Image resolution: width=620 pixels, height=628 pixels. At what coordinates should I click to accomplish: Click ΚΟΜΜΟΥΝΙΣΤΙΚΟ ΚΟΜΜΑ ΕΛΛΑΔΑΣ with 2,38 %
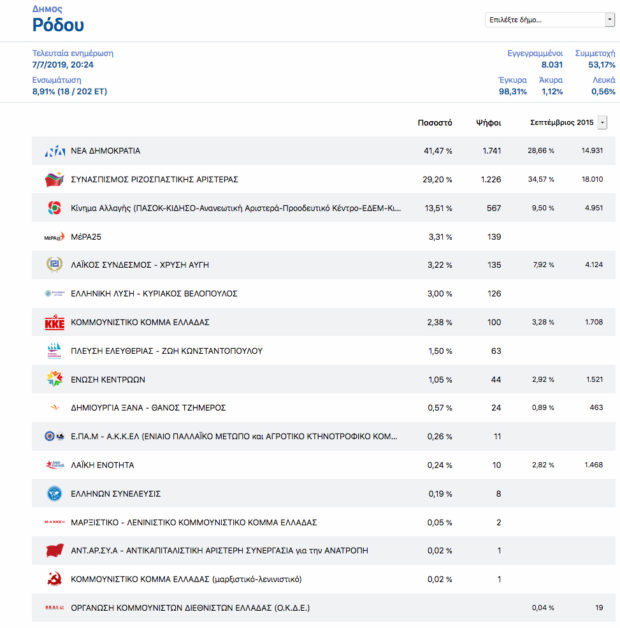coord(140,322)
